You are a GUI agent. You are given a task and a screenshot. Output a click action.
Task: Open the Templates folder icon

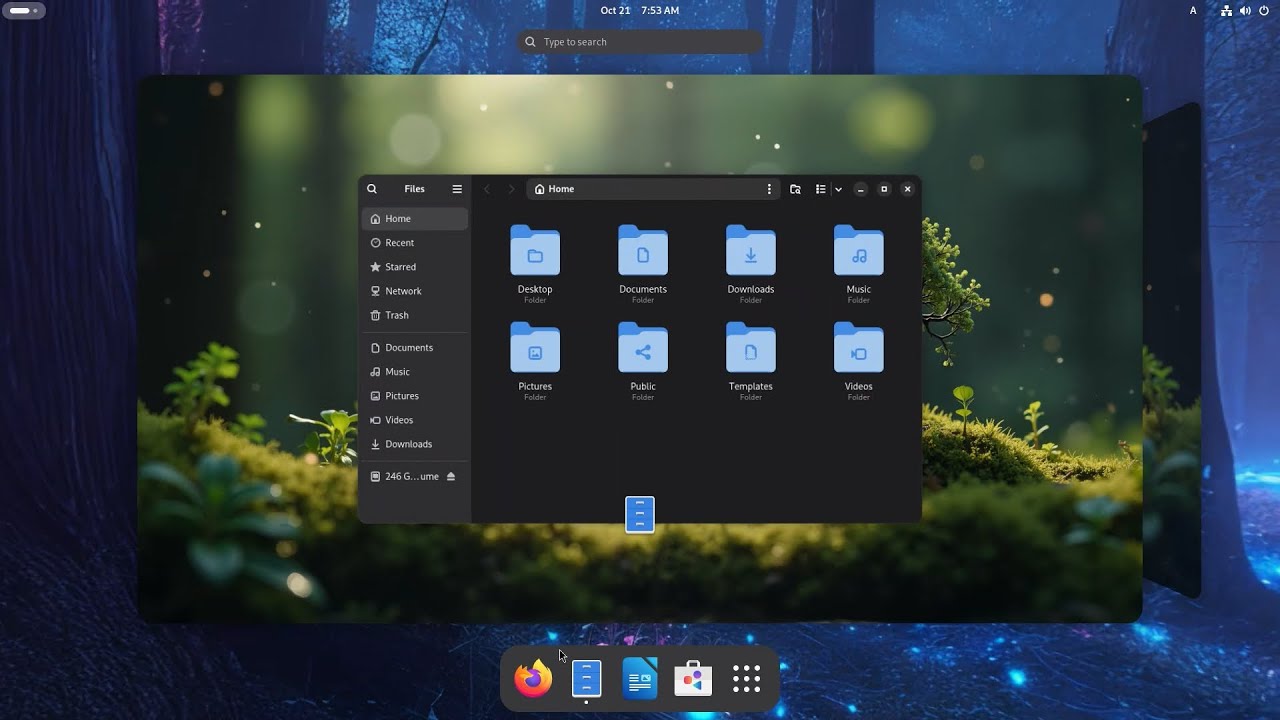click(x=751, y=347)
